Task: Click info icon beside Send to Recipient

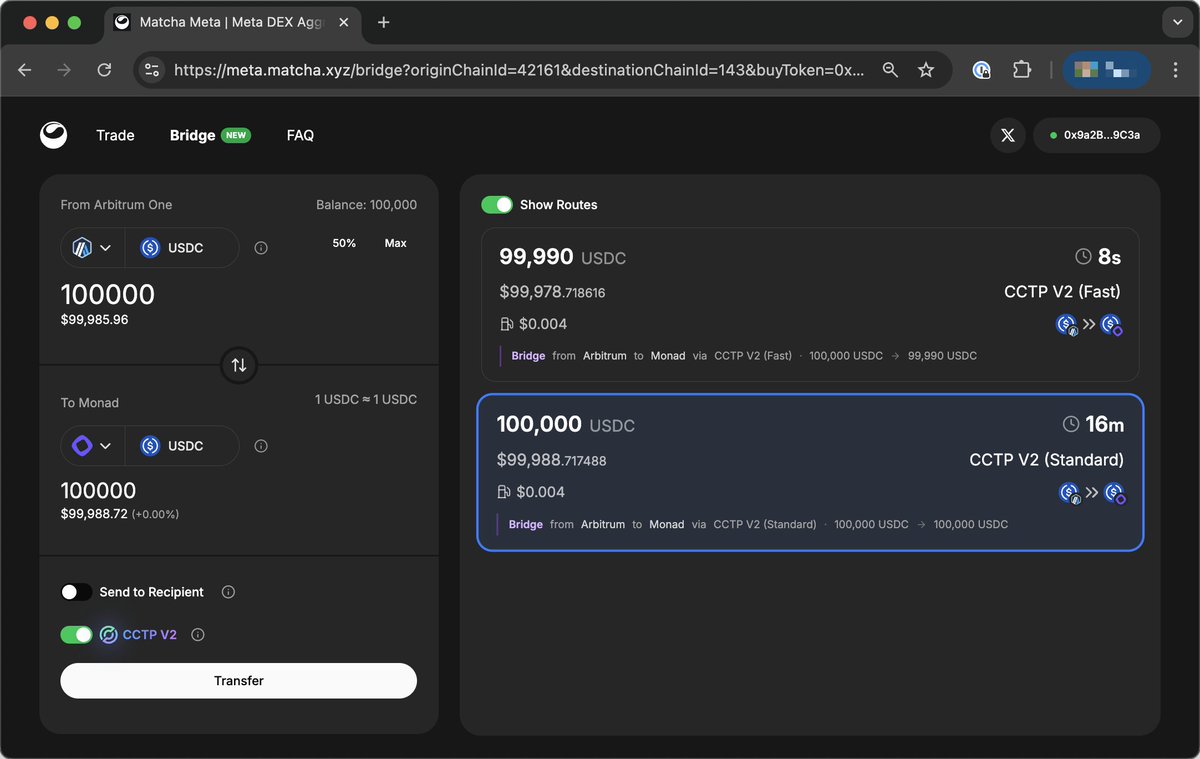Action: (x=228, y=592)
